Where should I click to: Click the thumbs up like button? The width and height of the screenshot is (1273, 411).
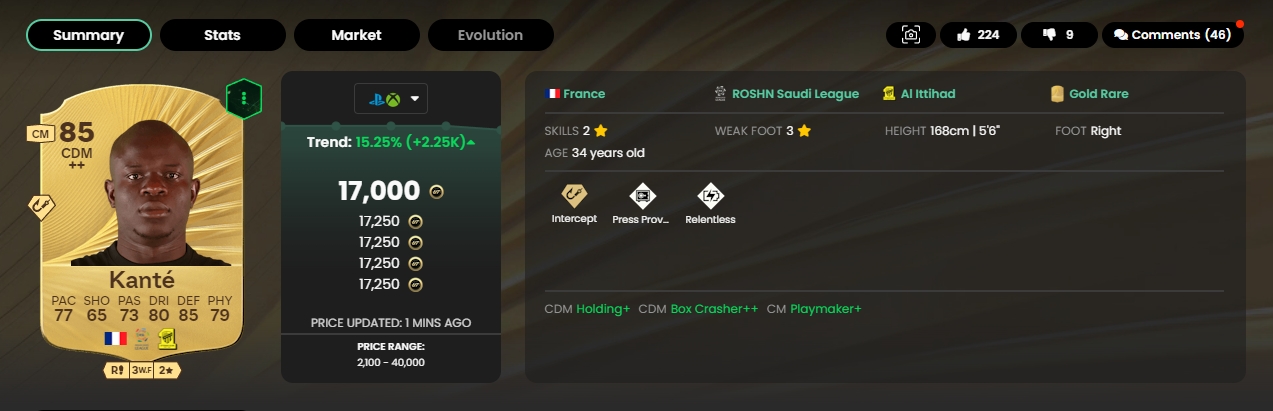(x=978, y=35)
